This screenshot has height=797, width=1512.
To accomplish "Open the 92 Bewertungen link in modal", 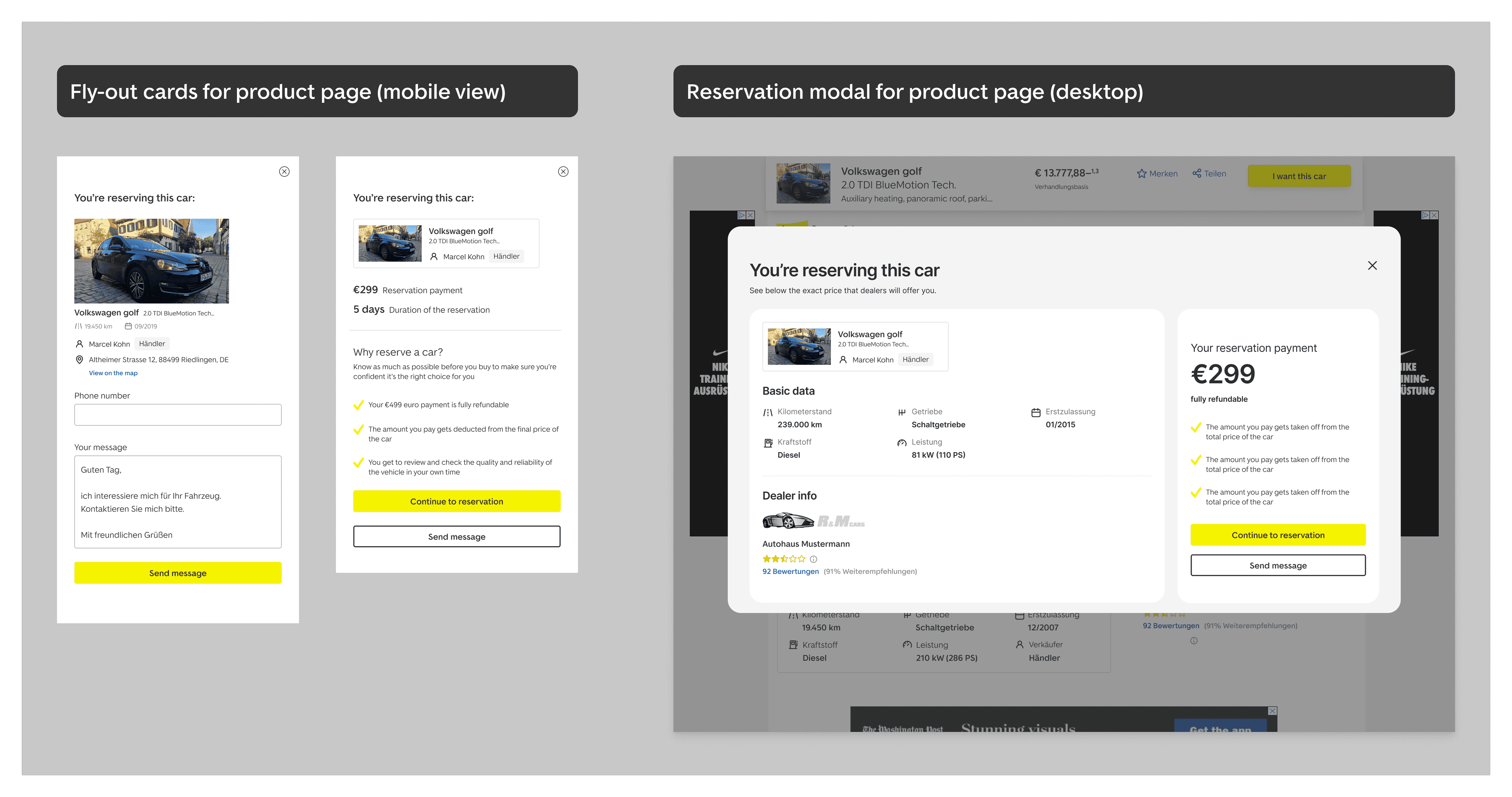I will click(x=790, y=571).
